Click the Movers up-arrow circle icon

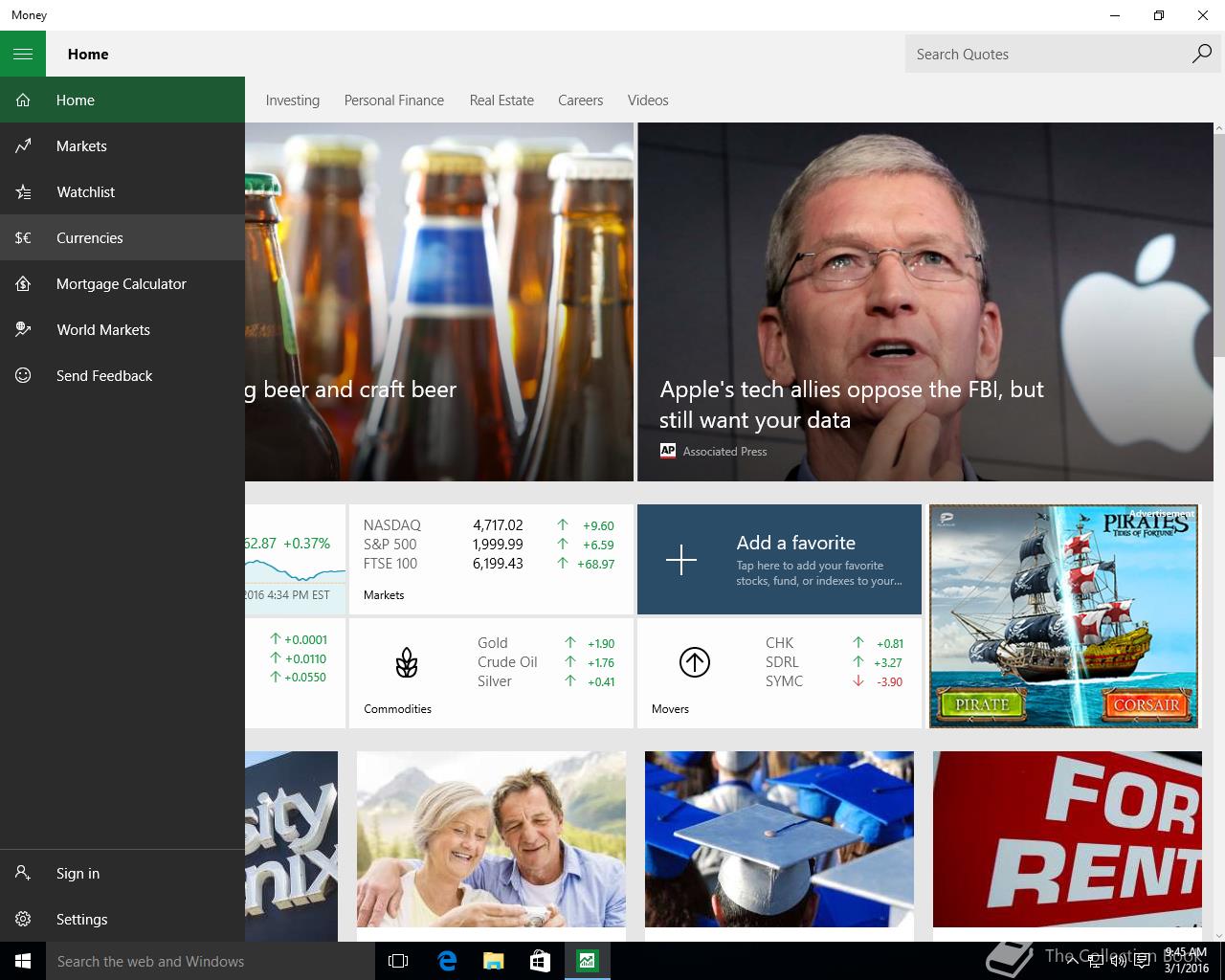point(695,662)
